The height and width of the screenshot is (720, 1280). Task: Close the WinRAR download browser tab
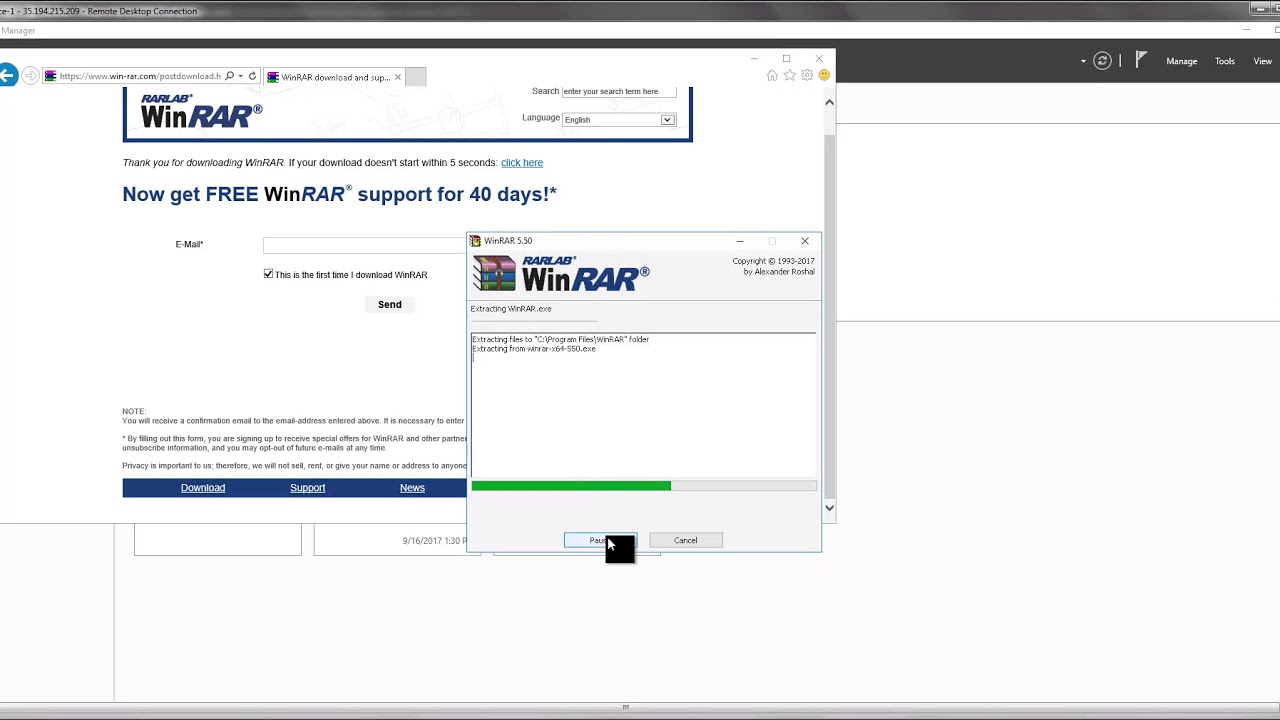[x=397, y=77]
